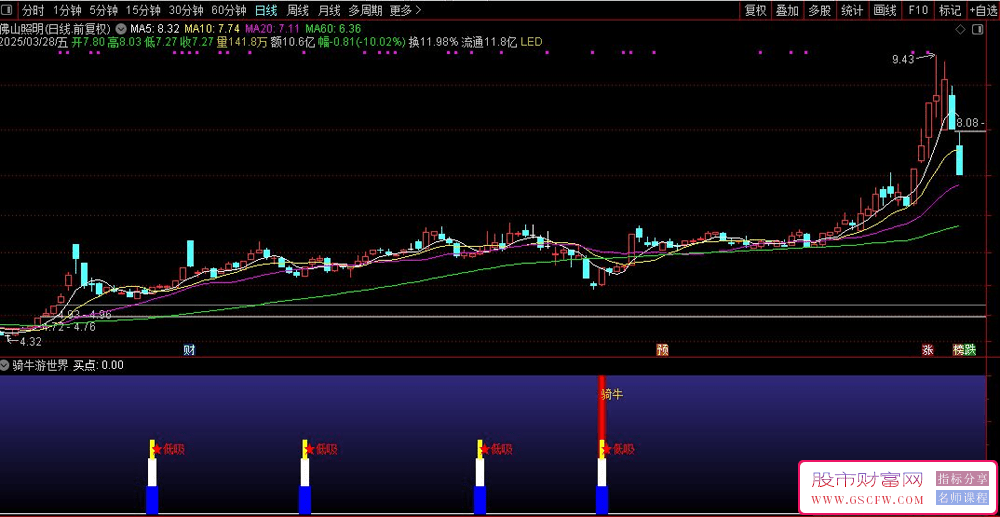Switch to 分时 intraday view

pyautogui.click(x=33, y=10)
